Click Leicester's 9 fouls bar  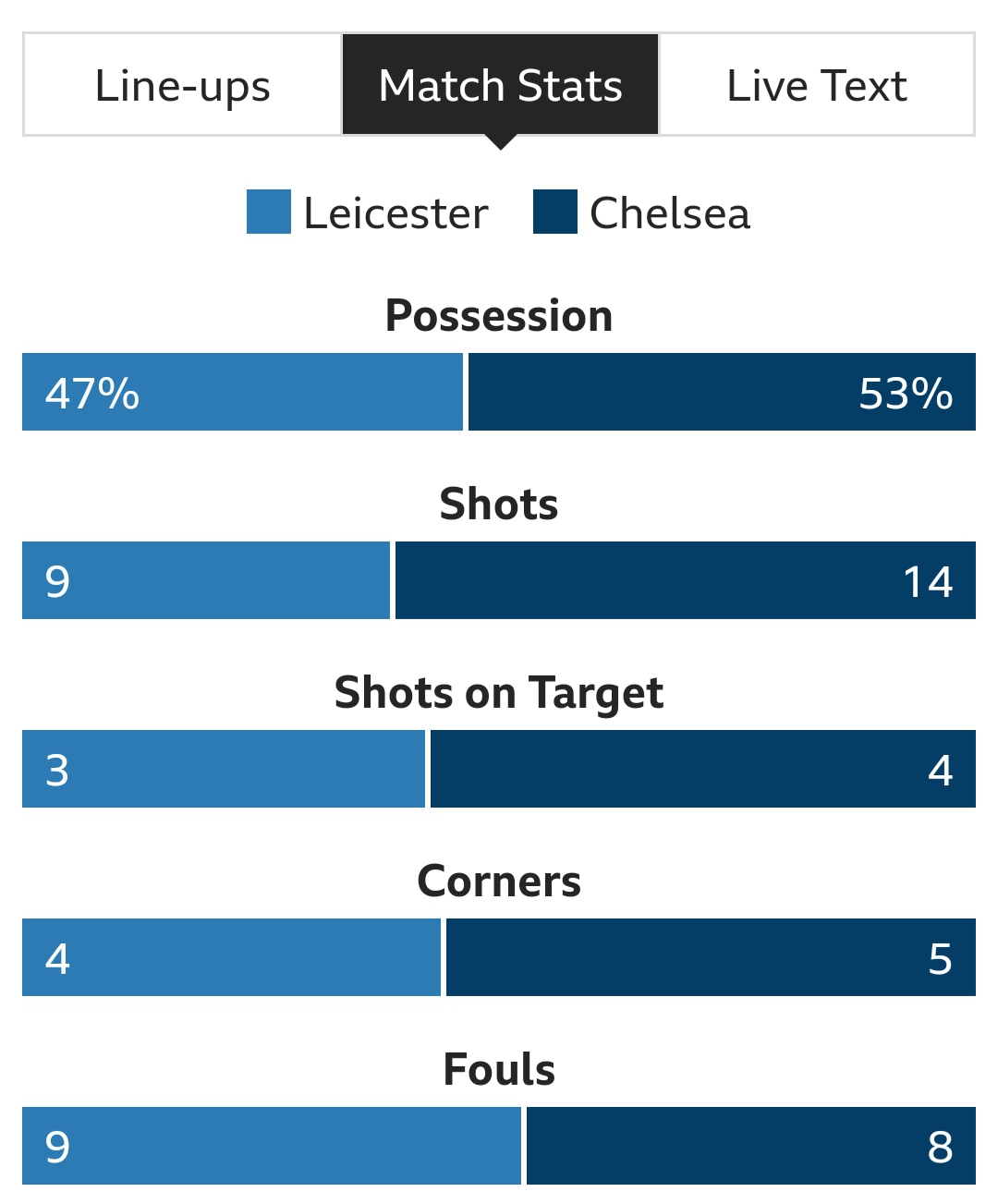click(x=272, y=1146)
